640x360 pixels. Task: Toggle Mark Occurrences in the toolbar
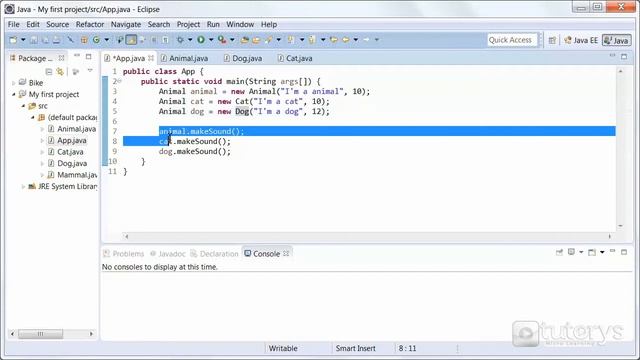coord(131,40)
